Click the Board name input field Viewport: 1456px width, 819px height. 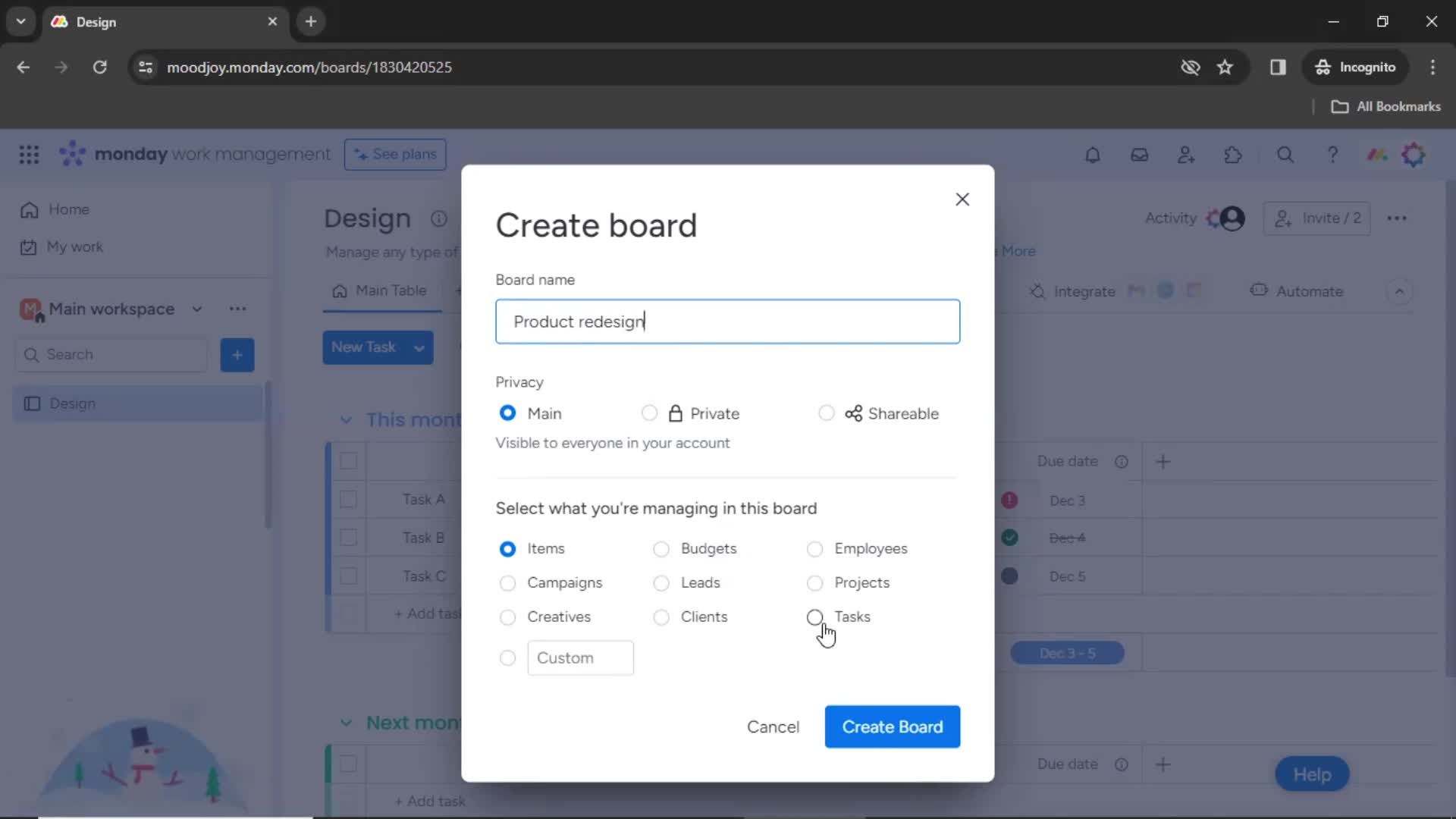[x=728, y=321]
